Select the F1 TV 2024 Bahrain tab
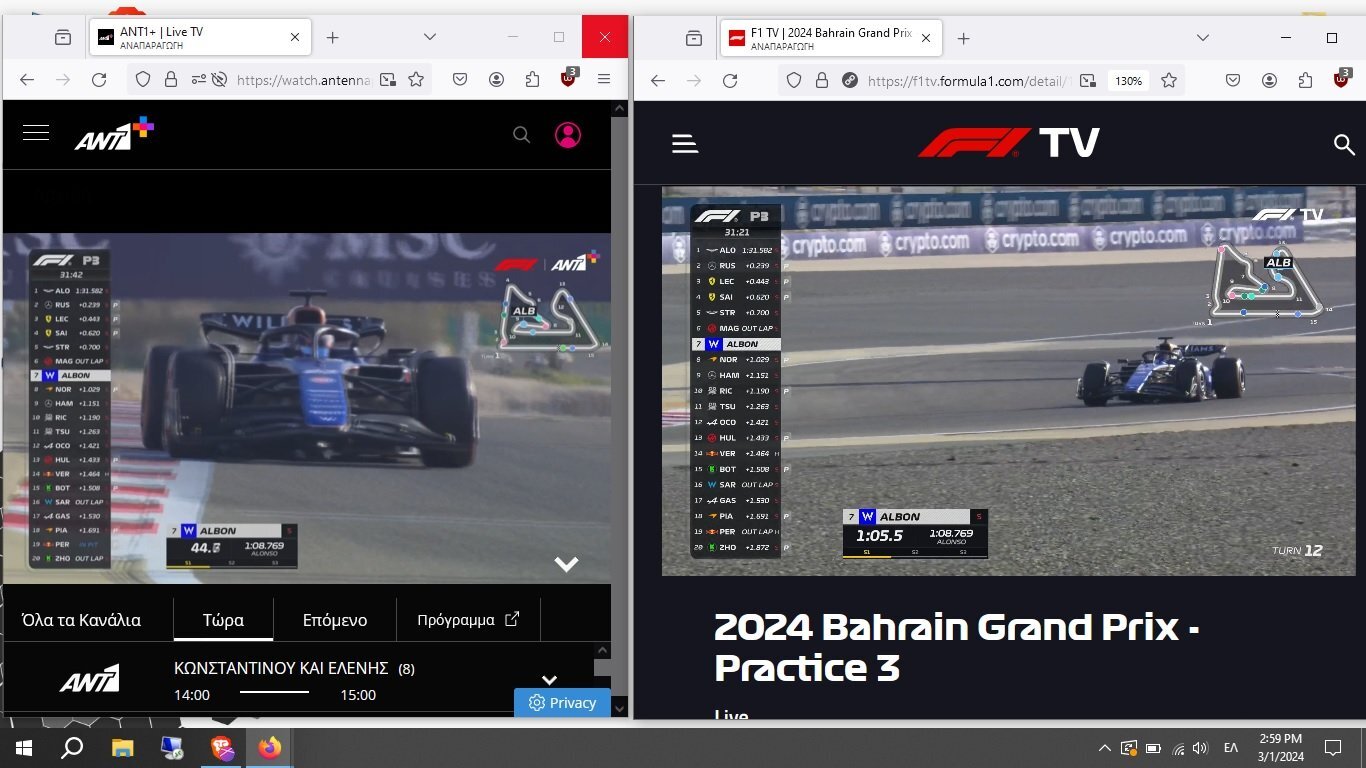The image size is (1366, 768). pyautogui.click(x=830, y=38)
